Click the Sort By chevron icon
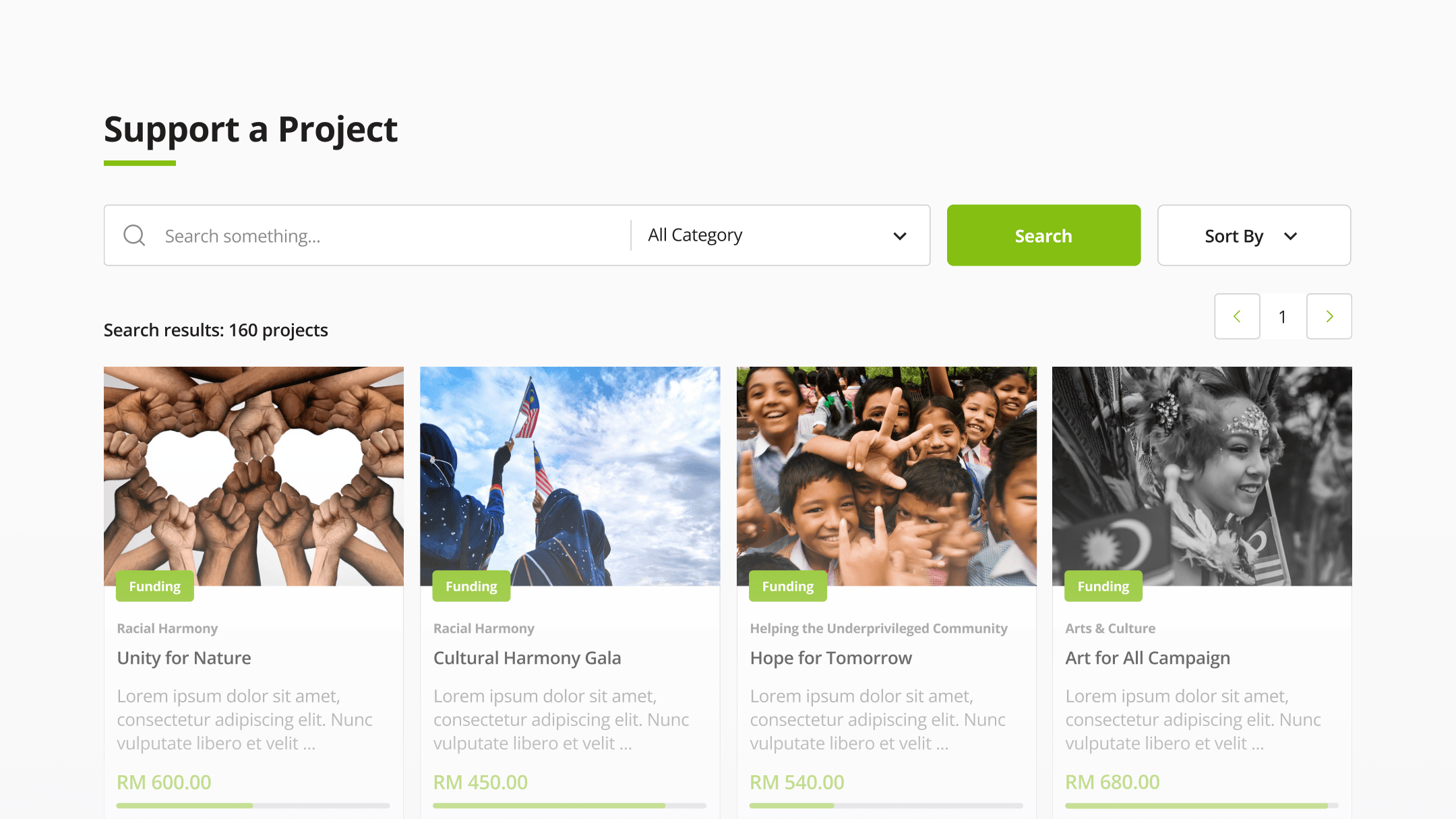Image resolution: width=1456 pixels, height=819 pixels. (x=1290, y=236)
